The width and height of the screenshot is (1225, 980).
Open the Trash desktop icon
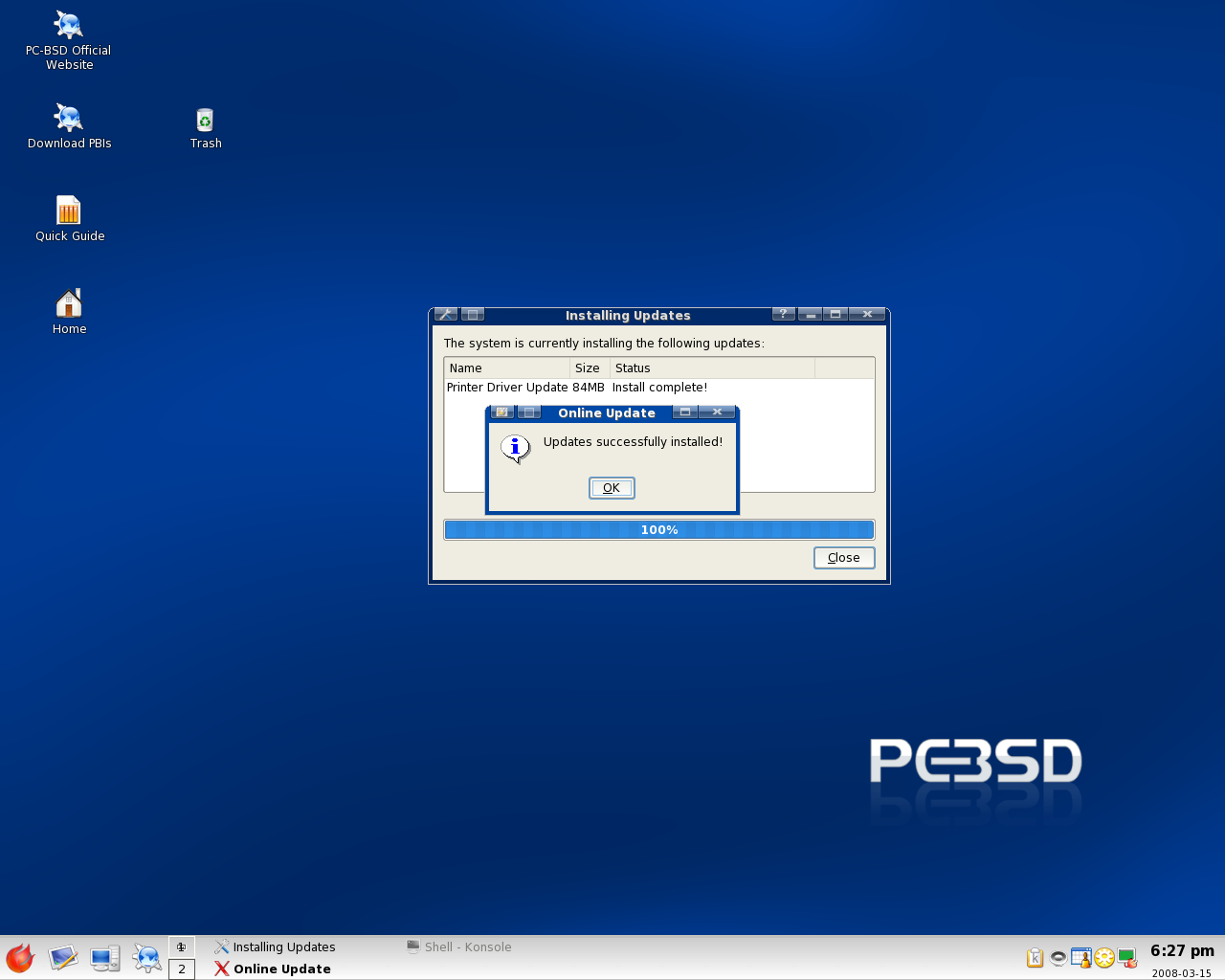click(x=205, y=128)
